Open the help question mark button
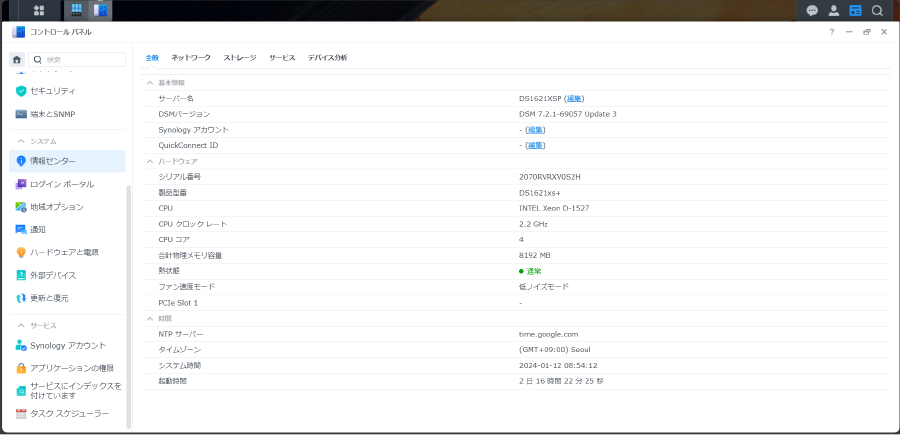Screen dimensions: 900x435 tap(831, 32)
